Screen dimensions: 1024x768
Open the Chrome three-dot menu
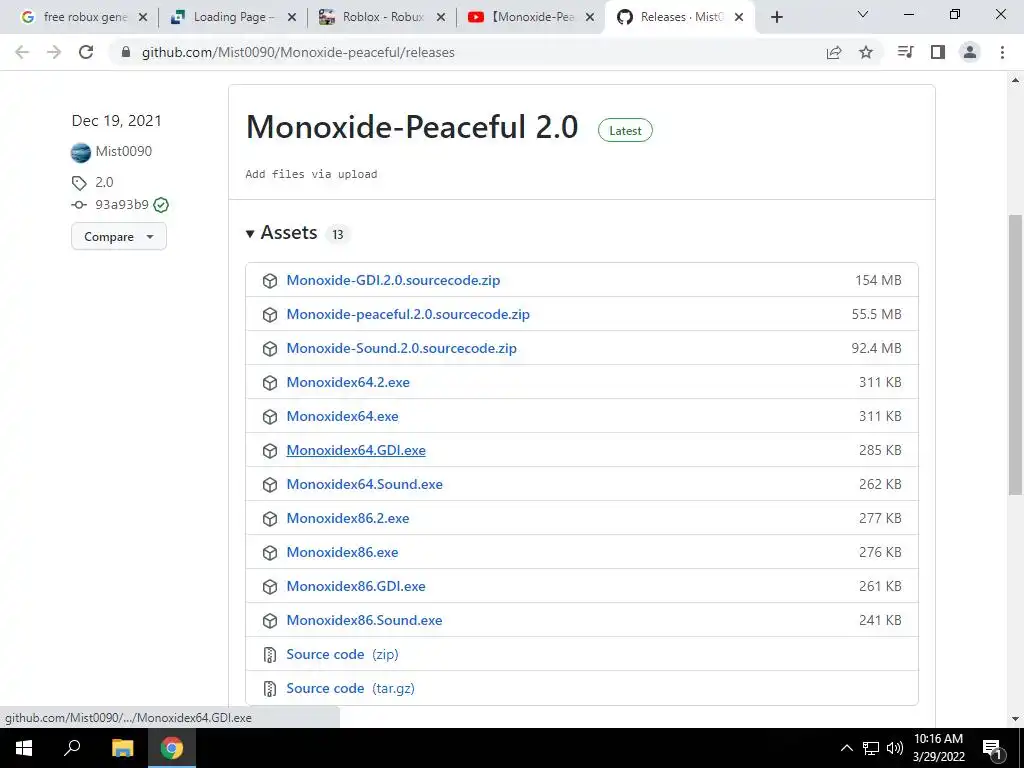[x=1002, y=52]
